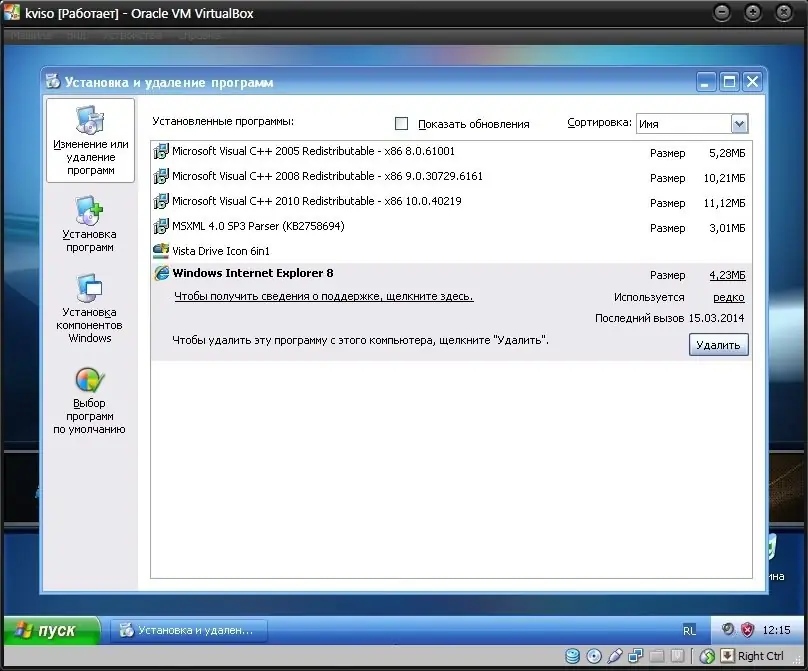
Task: Click the VirtualBox optical drive status icon
Action: 592,654
